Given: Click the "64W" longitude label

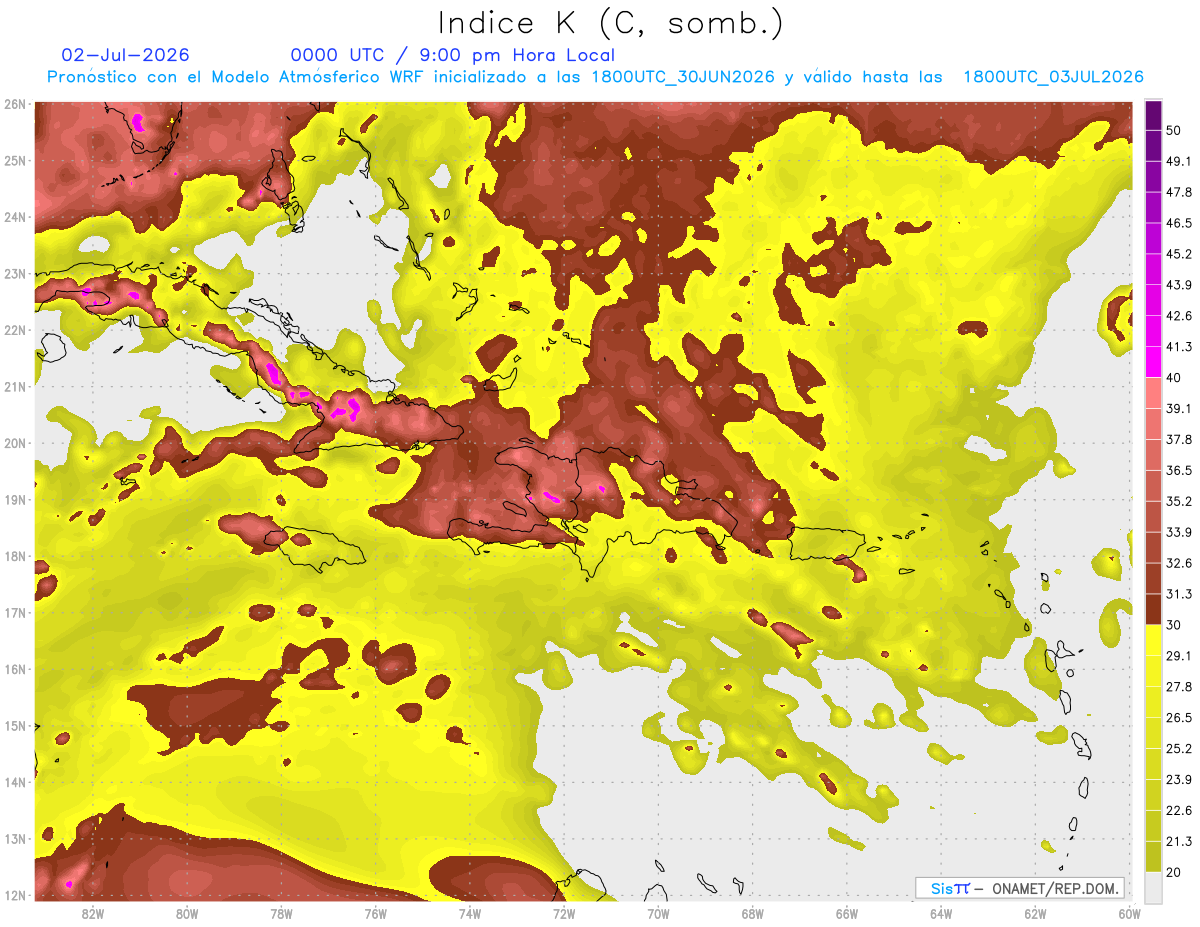Looking at the screenshot, I should [941, 913].
